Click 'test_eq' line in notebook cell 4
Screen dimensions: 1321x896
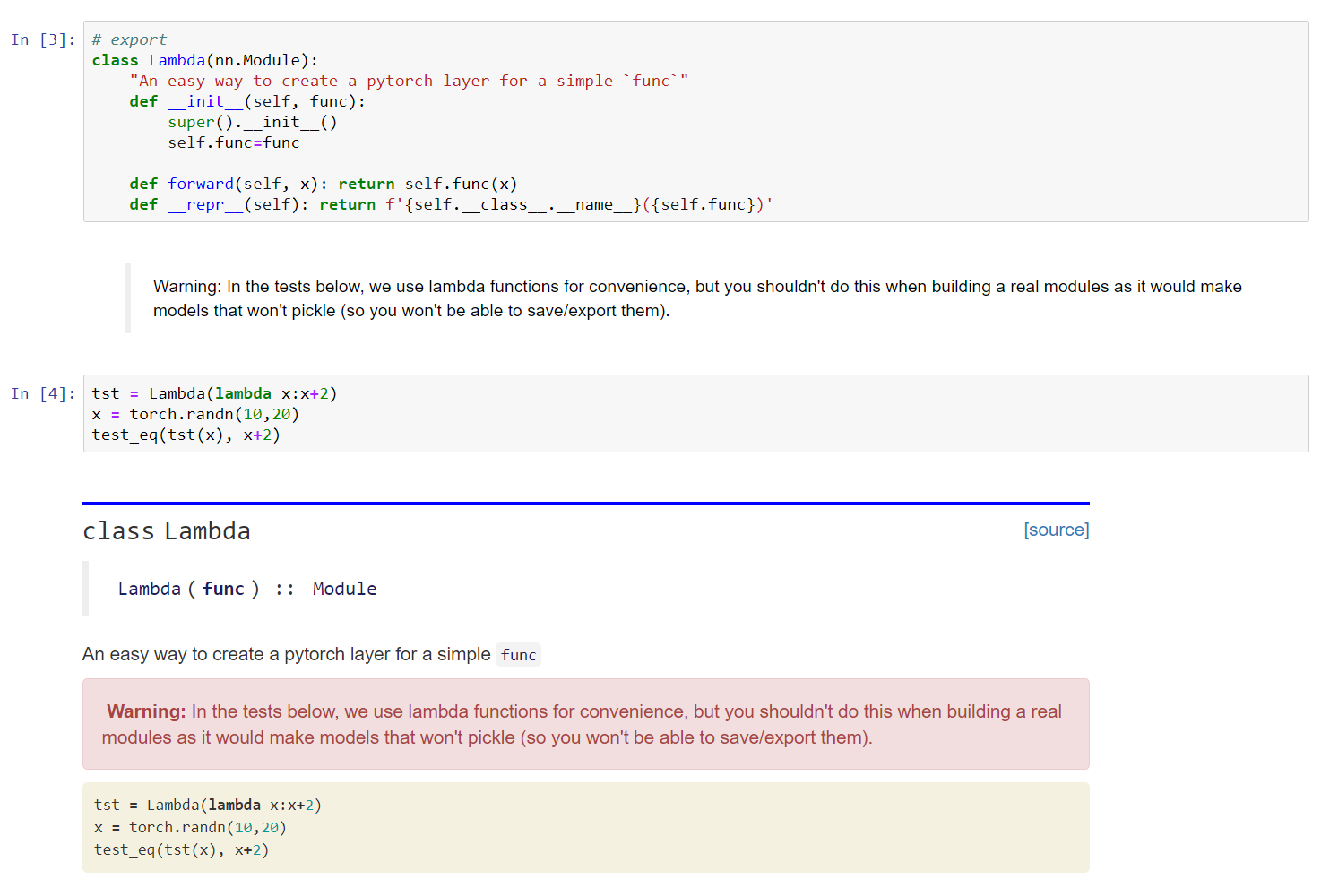tap(186, 435)
